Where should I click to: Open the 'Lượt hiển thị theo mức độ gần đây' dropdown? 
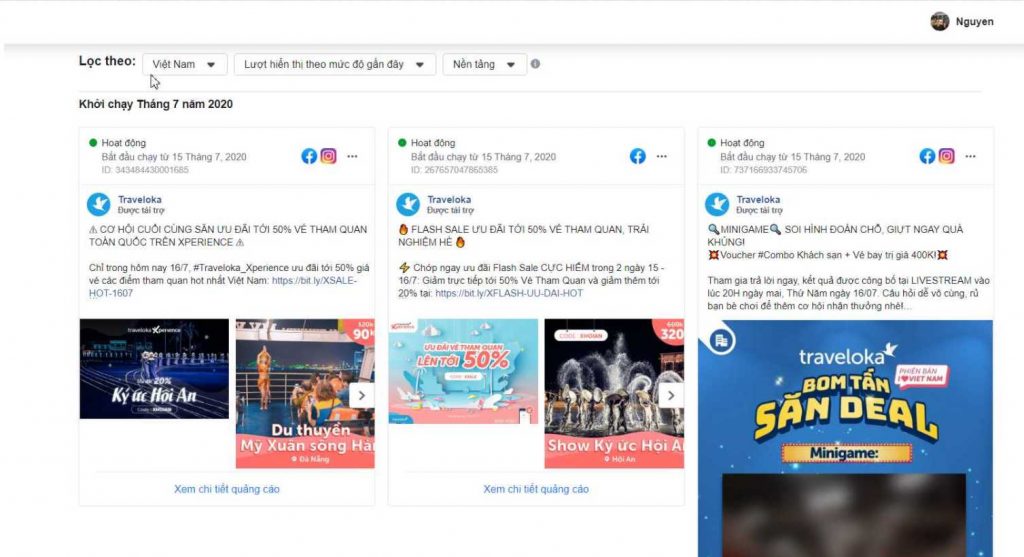tap(334, 64)
